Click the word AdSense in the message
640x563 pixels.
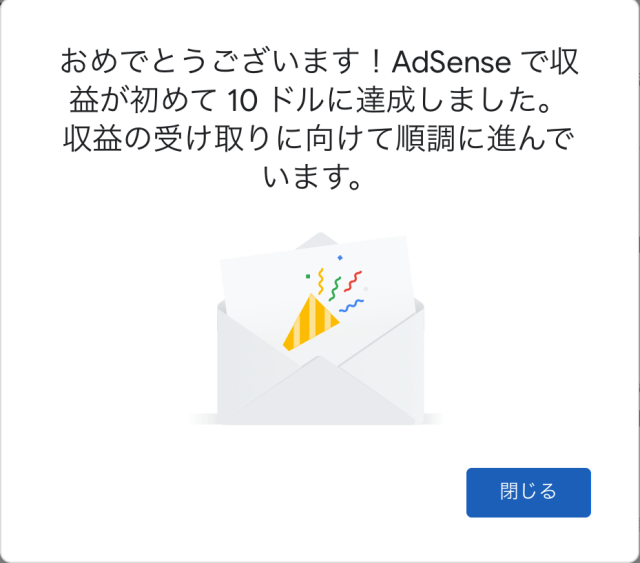(x=451, y=62)
